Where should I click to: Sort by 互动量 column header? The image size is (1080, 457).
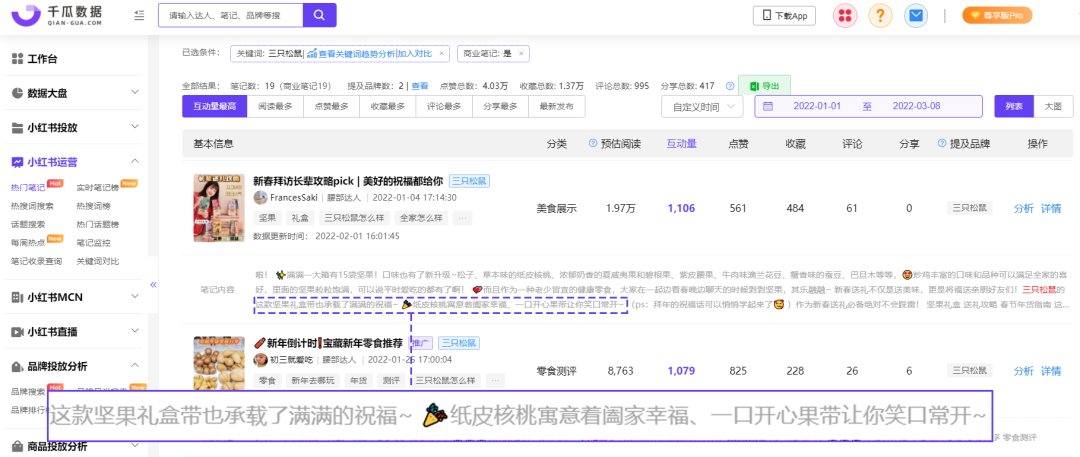681,143
